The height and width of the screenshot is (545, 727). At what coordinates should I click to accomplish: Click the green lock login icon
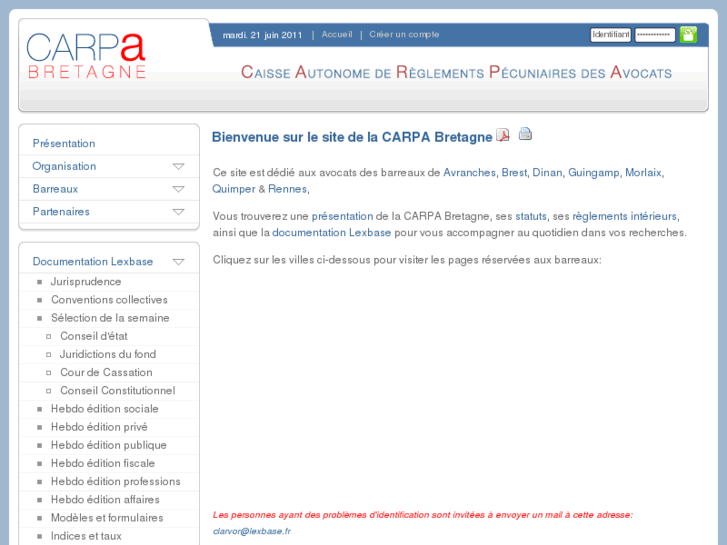click(x=688, y=35)
